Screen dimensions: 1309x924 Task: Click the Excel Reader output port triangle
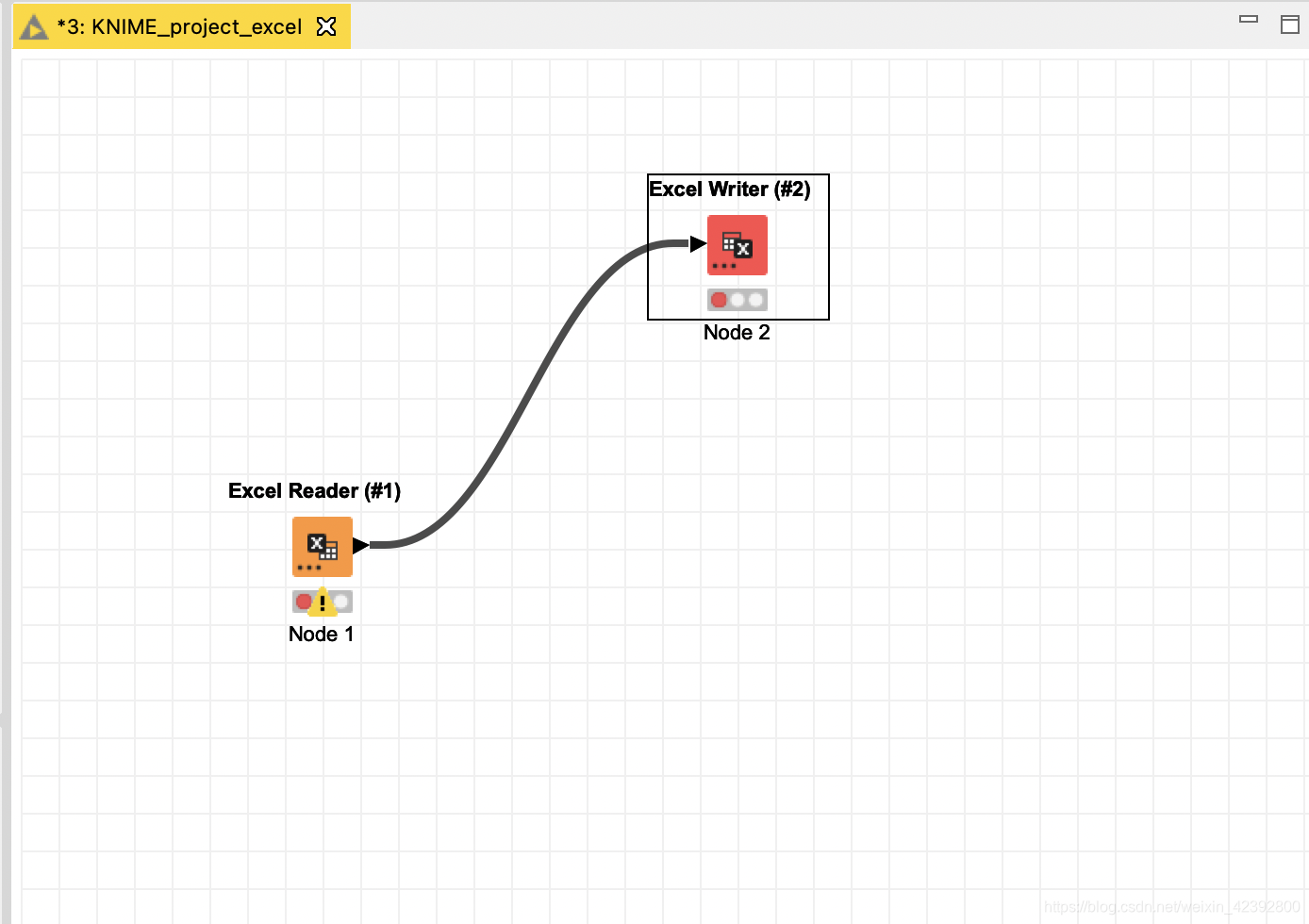[360, 545]
